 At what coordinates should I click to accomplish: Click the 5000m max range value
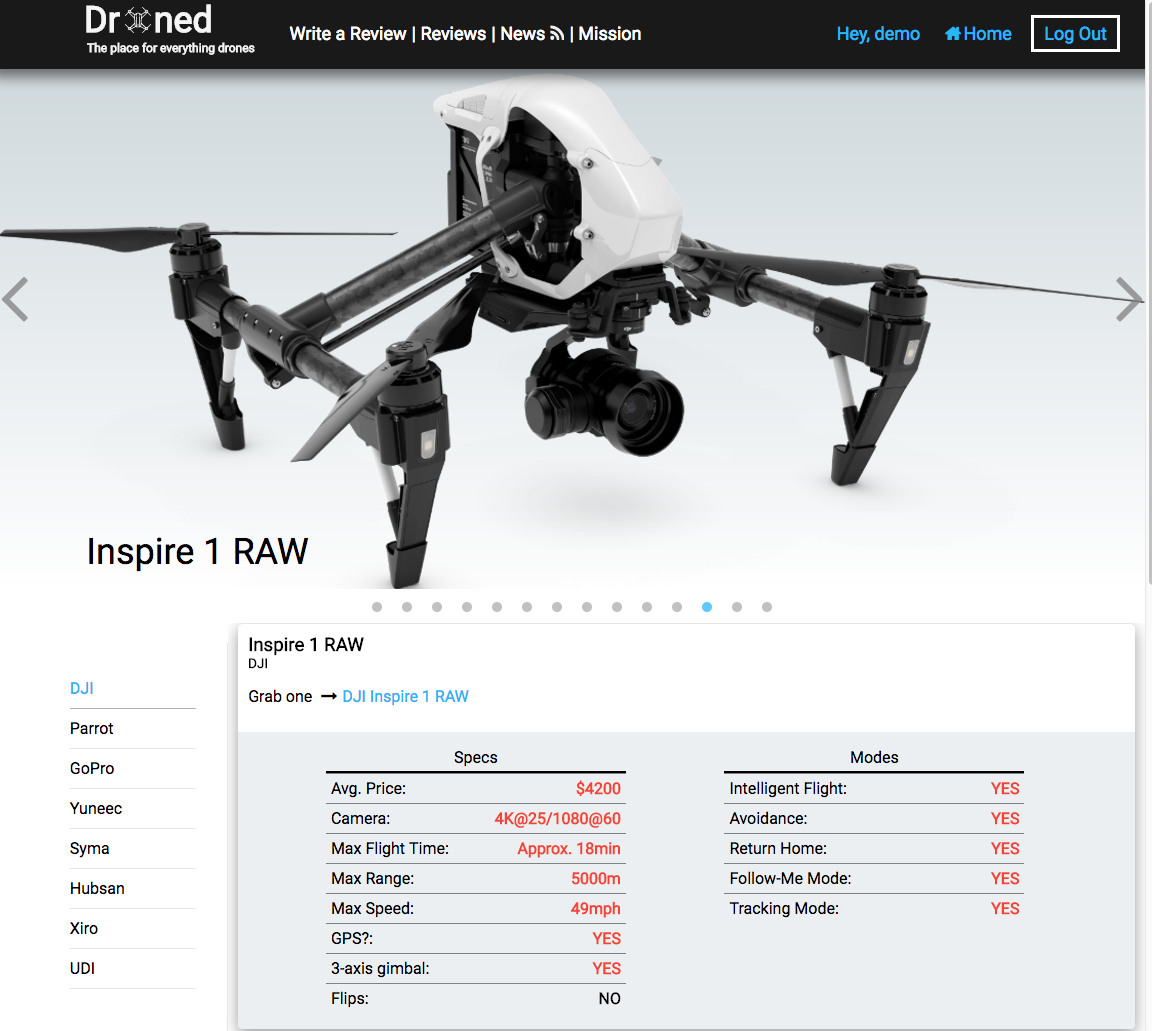click(x=596, y=878)
